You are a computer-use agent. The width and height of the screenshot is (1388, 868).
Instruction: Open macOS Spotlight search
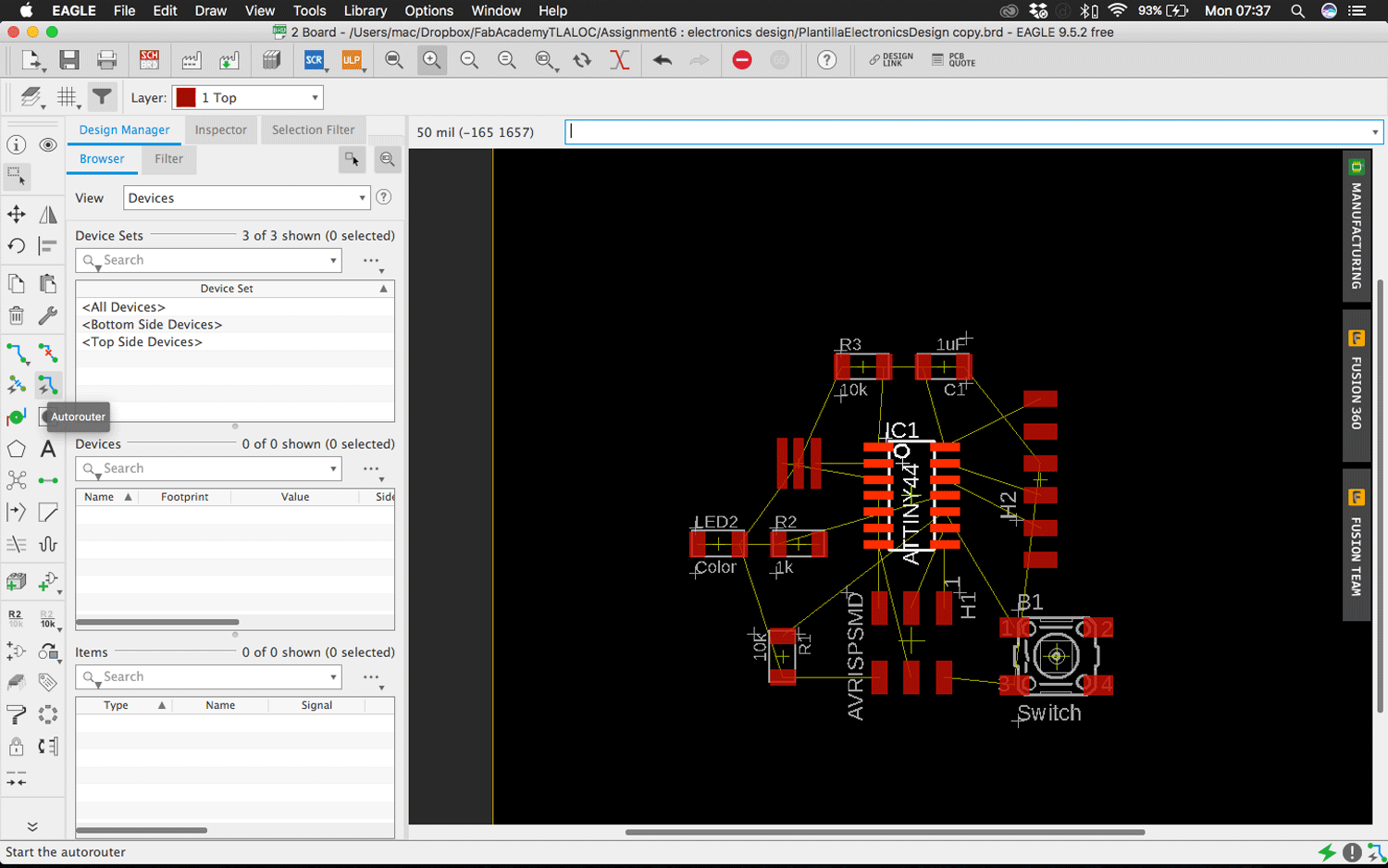(1297, 11)
